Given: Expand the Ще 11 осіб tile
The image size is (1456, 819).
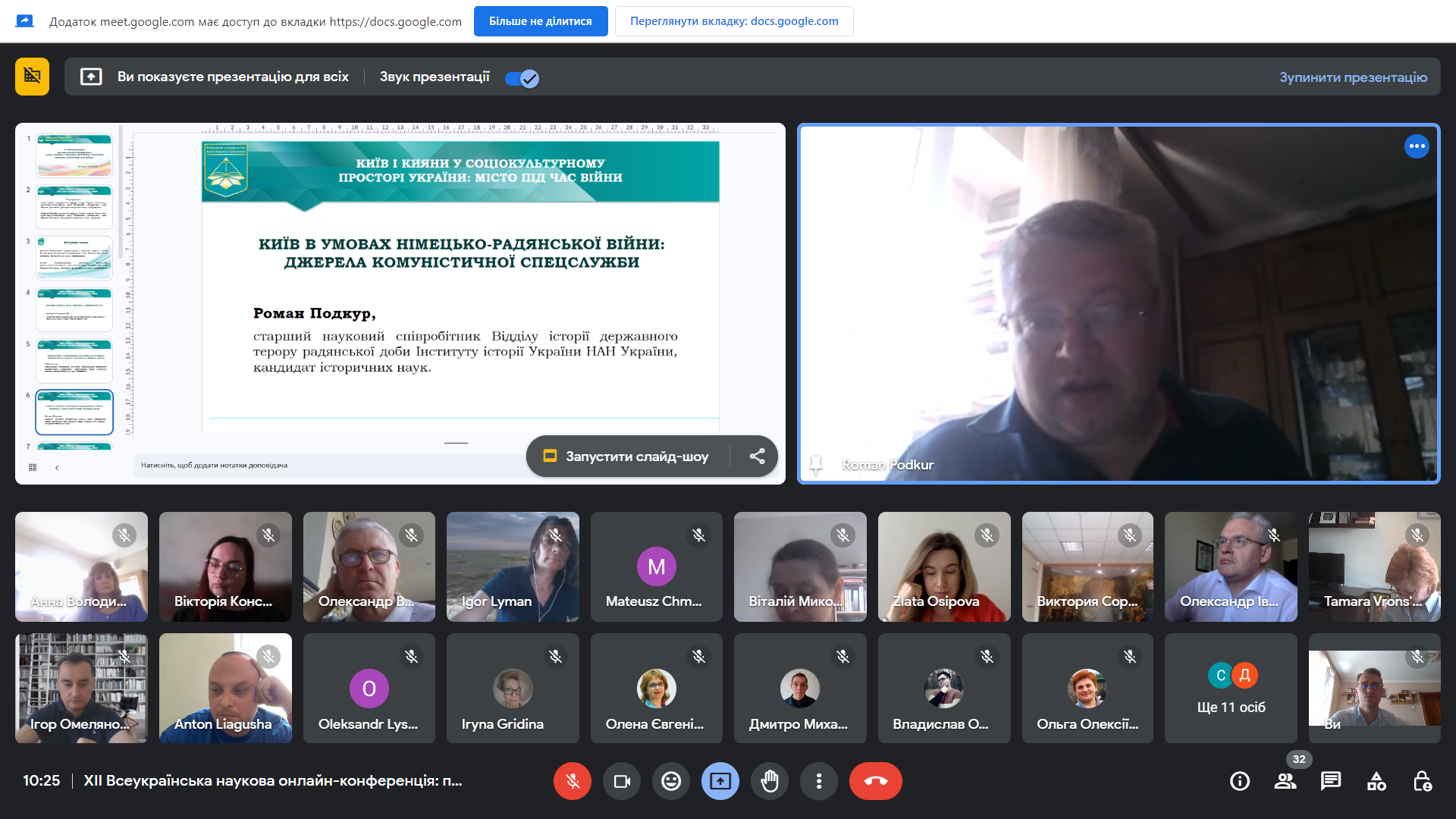Looking at the screenshot, I should click(1231, 689).
